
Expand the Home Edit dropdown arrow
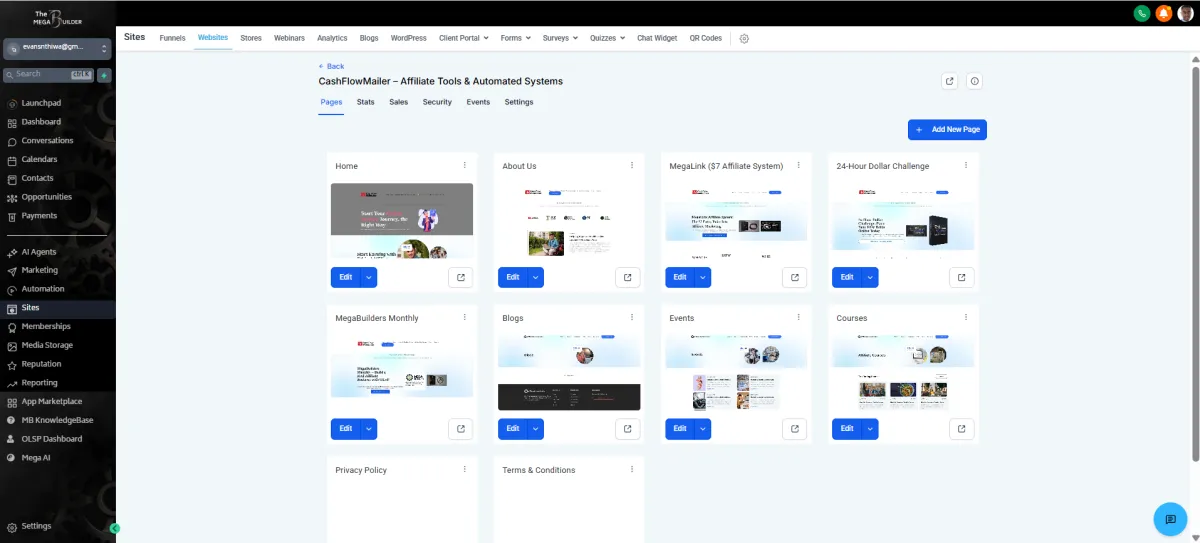369,277
